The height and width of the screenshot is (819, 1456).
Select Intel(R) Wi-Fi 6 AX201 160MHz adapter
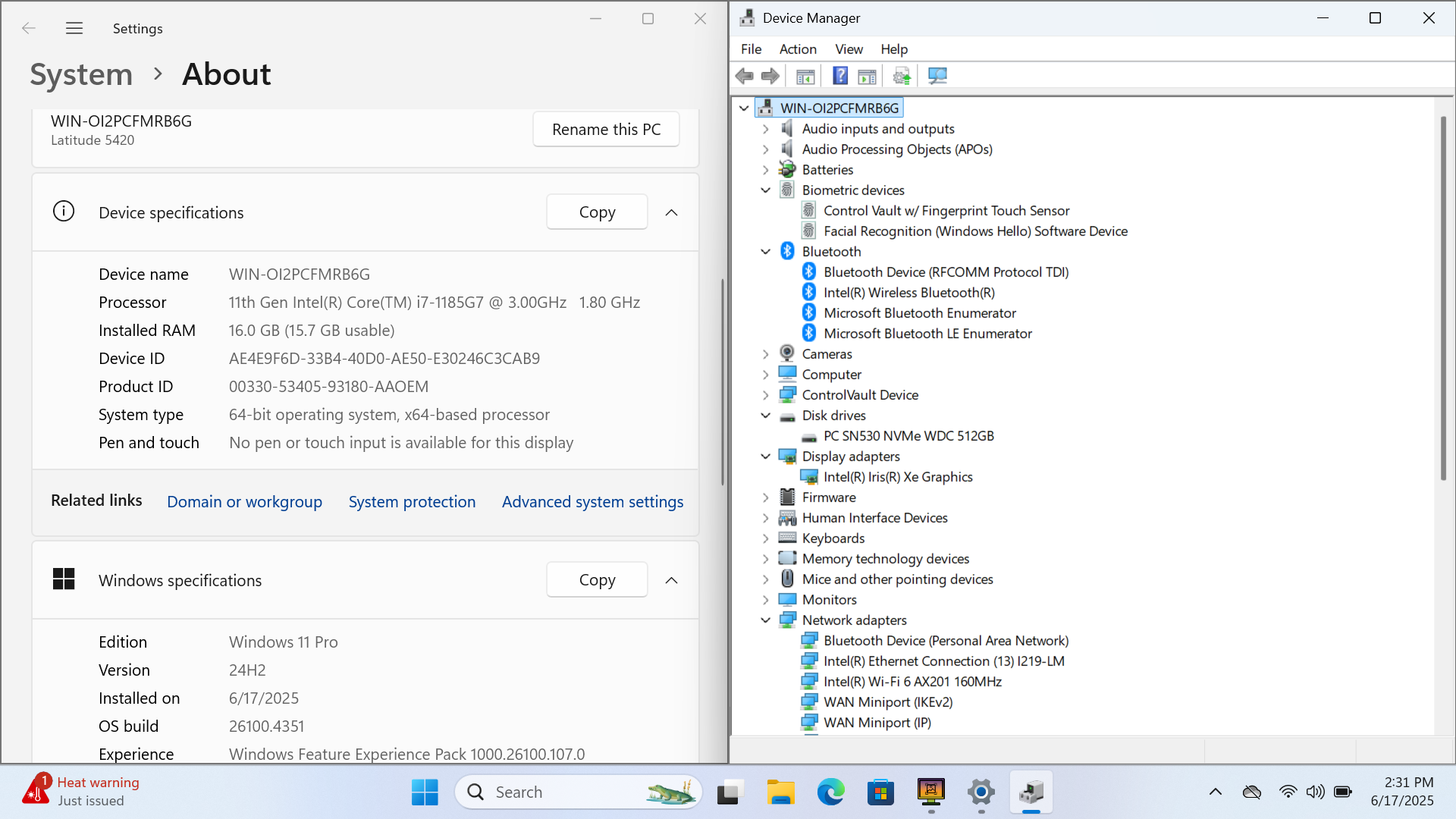912,682
